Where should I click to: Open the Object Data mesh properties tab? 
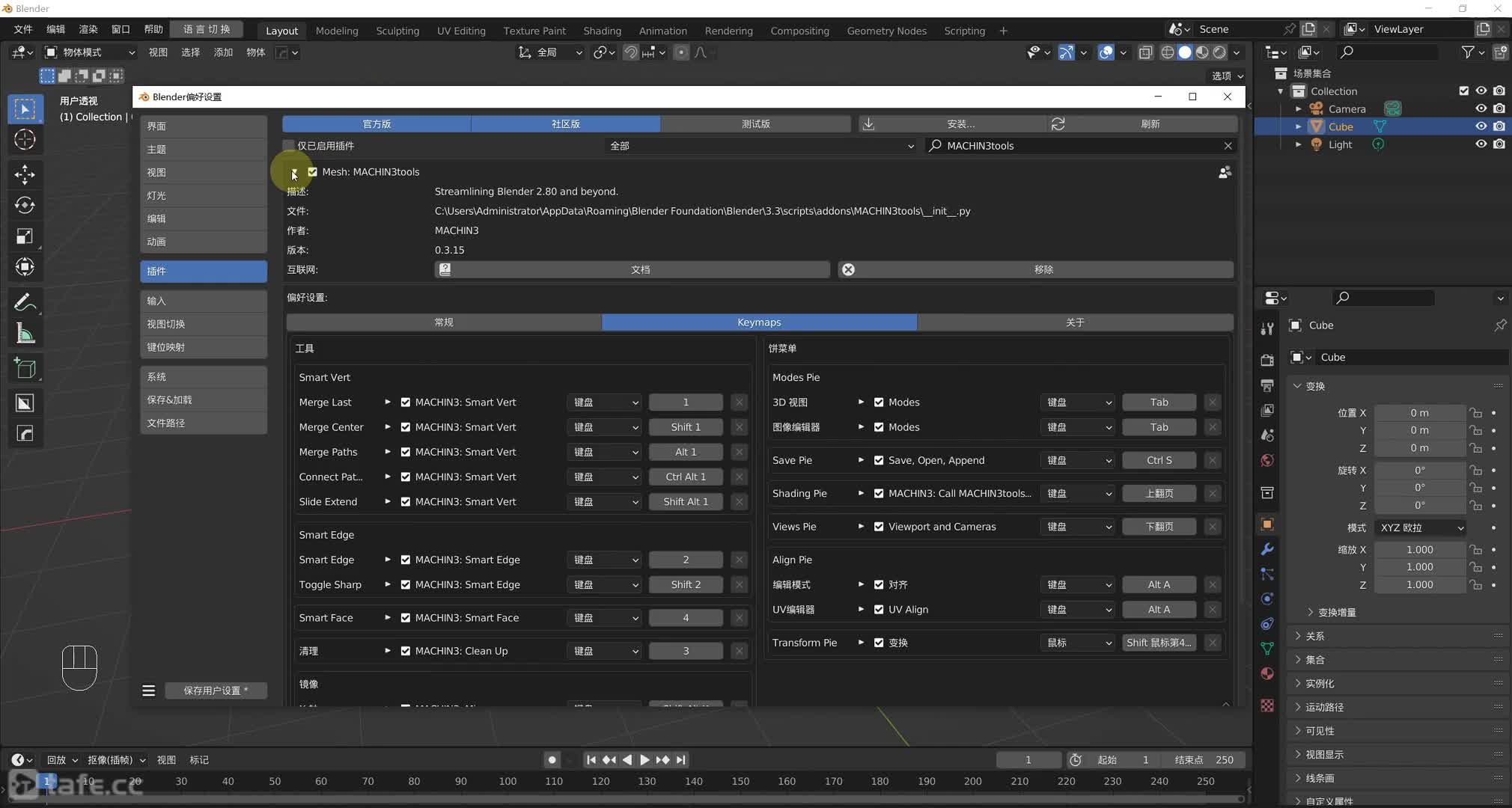pos(1267,649)
